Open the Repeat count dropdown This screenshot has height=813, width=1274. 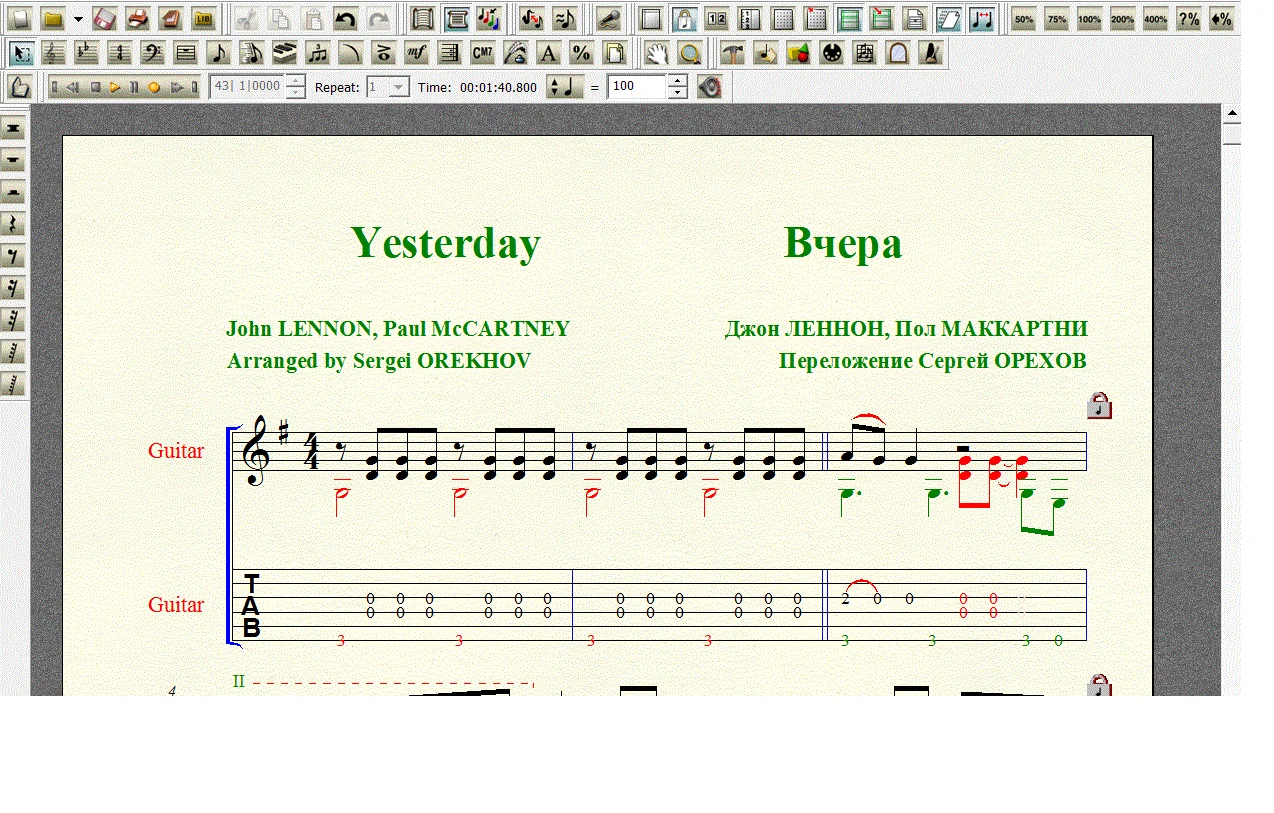click(x=399, y=88)
